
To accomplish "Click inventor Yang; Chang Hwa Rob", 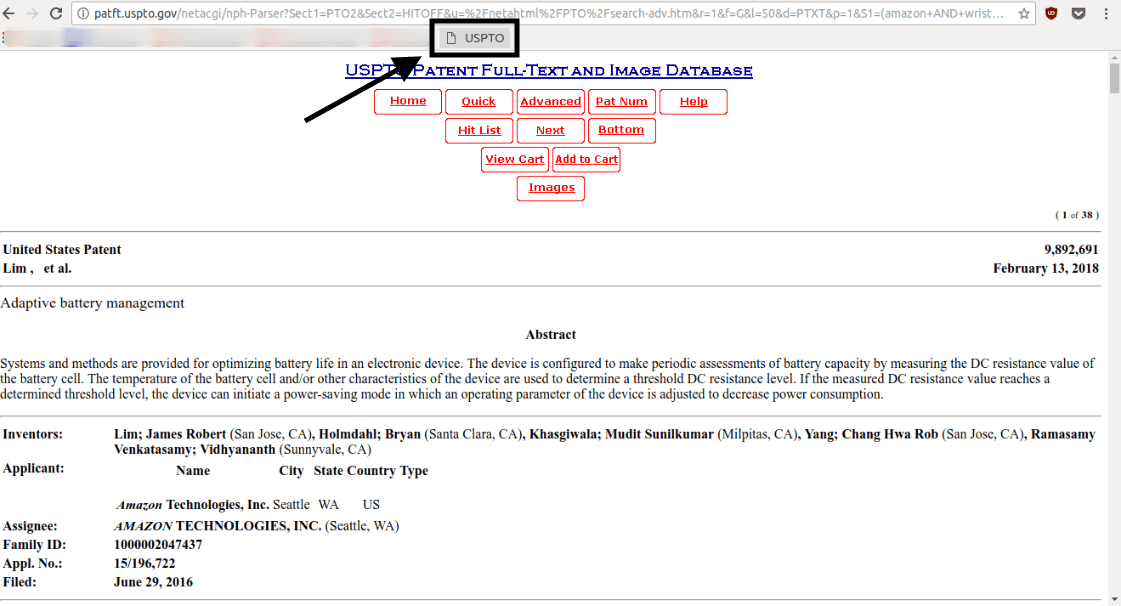I will tap(871, 434).
